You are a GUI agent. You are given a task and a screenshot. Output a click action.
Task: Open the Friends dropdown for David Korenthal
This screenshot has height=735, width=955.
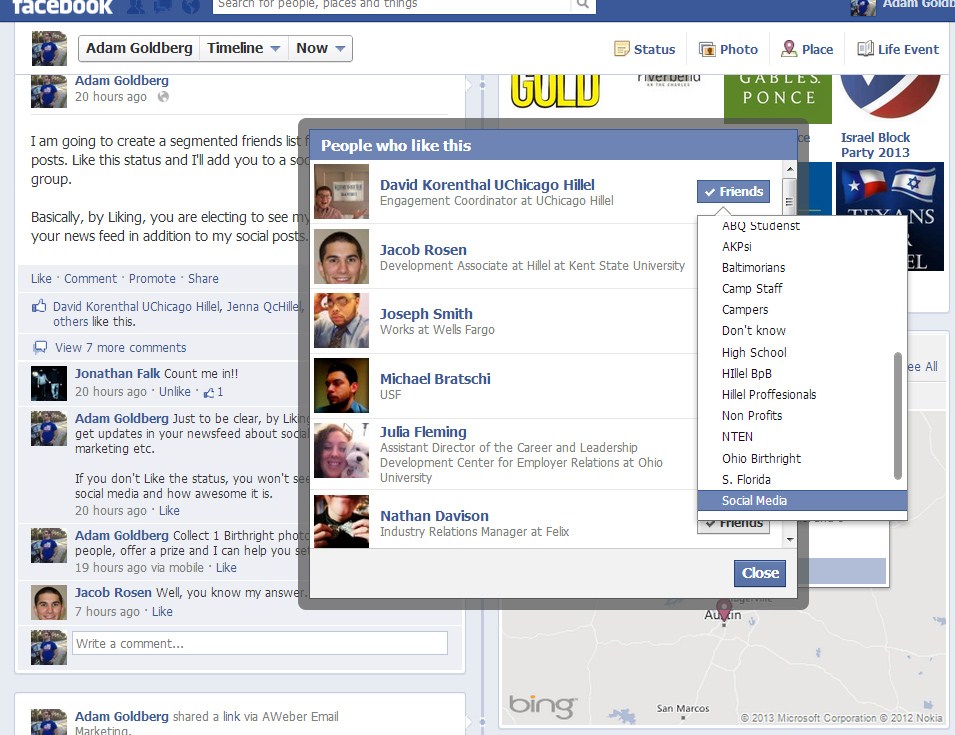click(733, 191)
